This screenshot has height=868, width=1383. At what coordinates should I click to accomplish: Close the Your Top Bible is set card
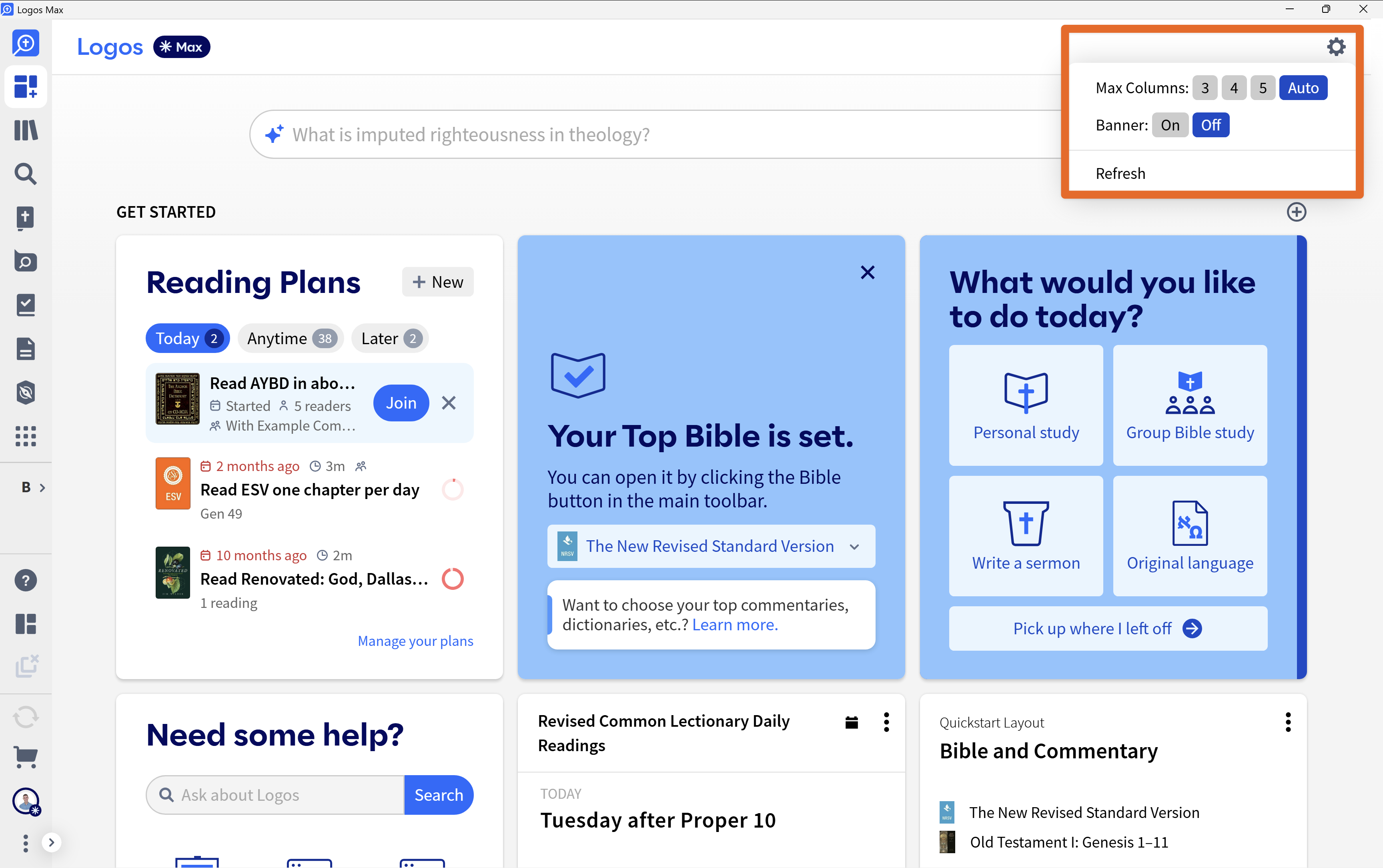[868, 272]
